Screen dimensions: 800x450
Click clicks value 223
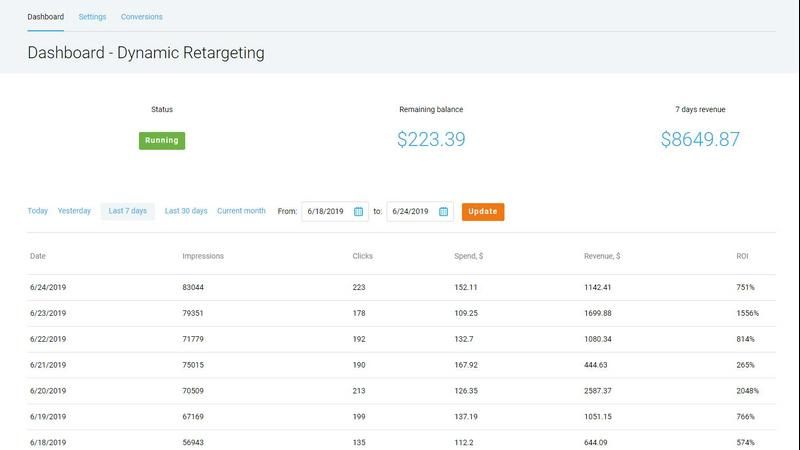(x=359, y=287)
